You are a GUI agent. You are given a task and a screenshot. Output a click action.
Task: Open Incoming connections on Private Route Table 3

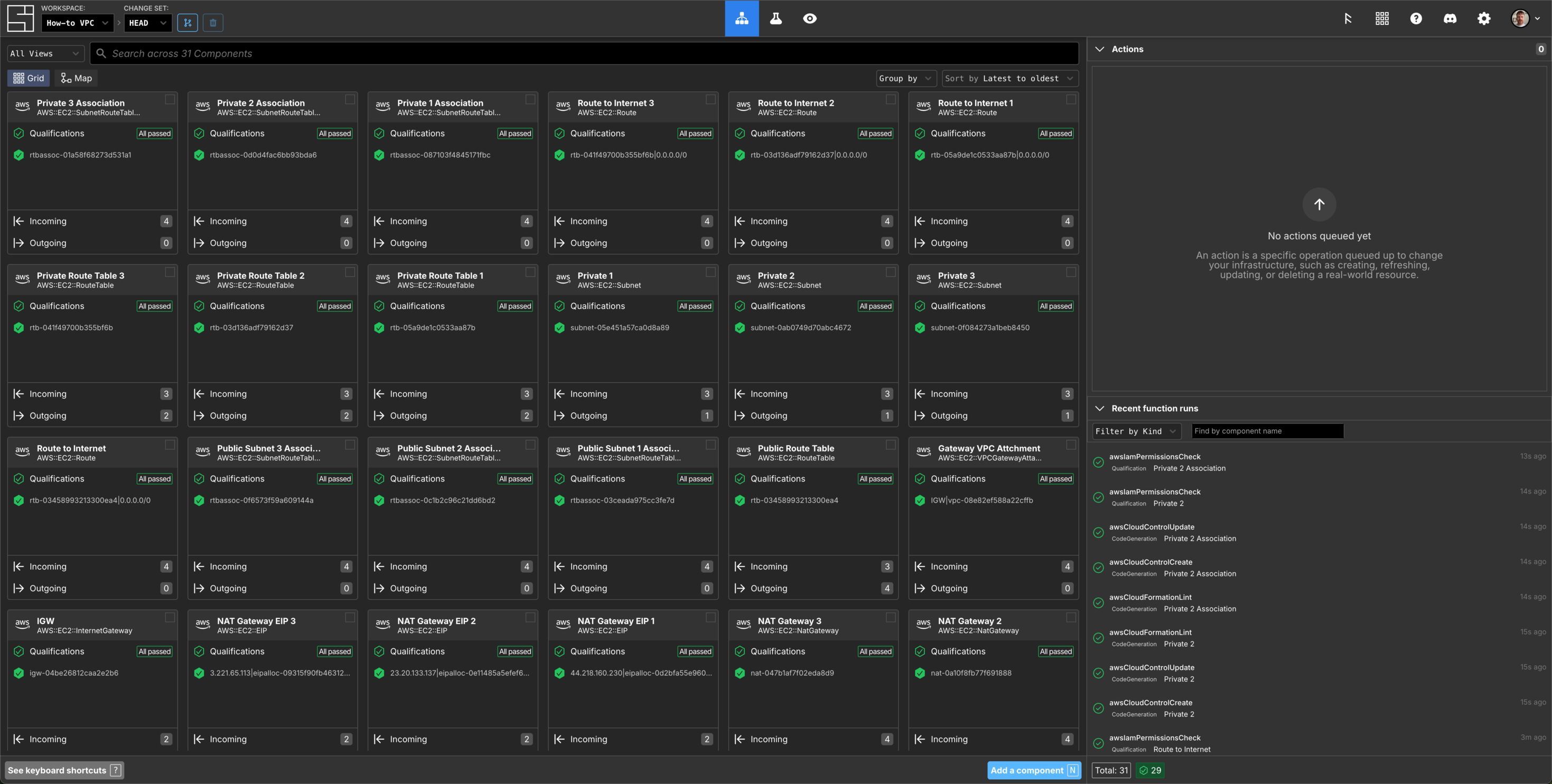[x=92, y=394]
